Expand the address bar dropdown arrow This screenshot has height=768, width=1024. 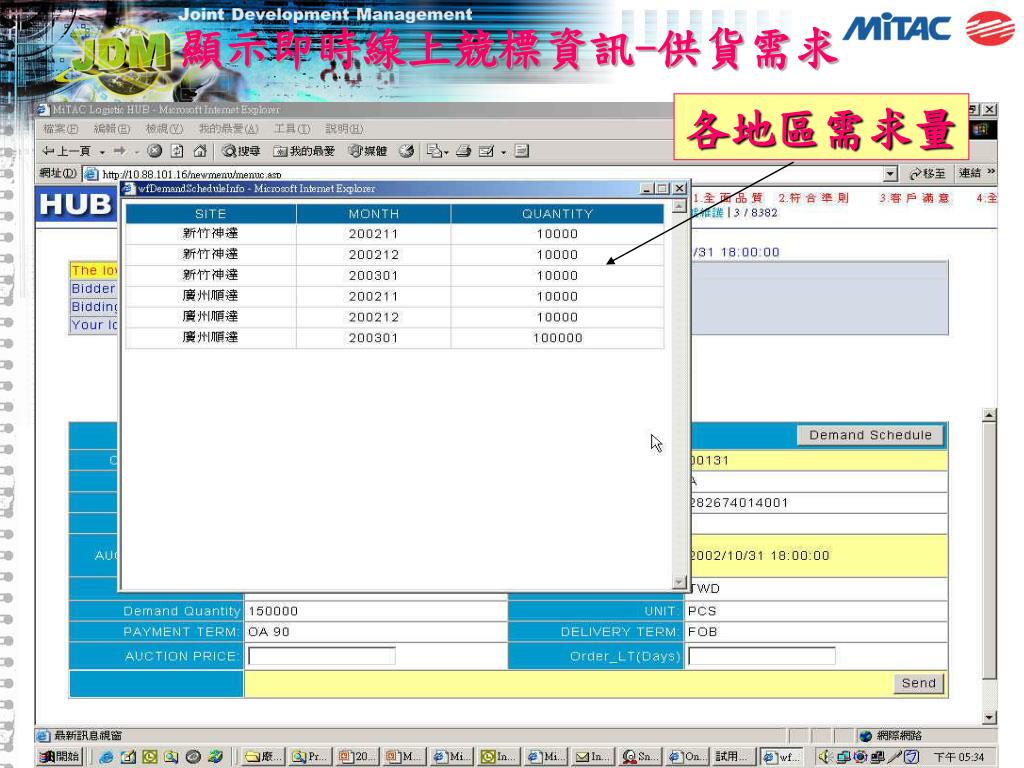pyautogui.click(x=890, y=174)
